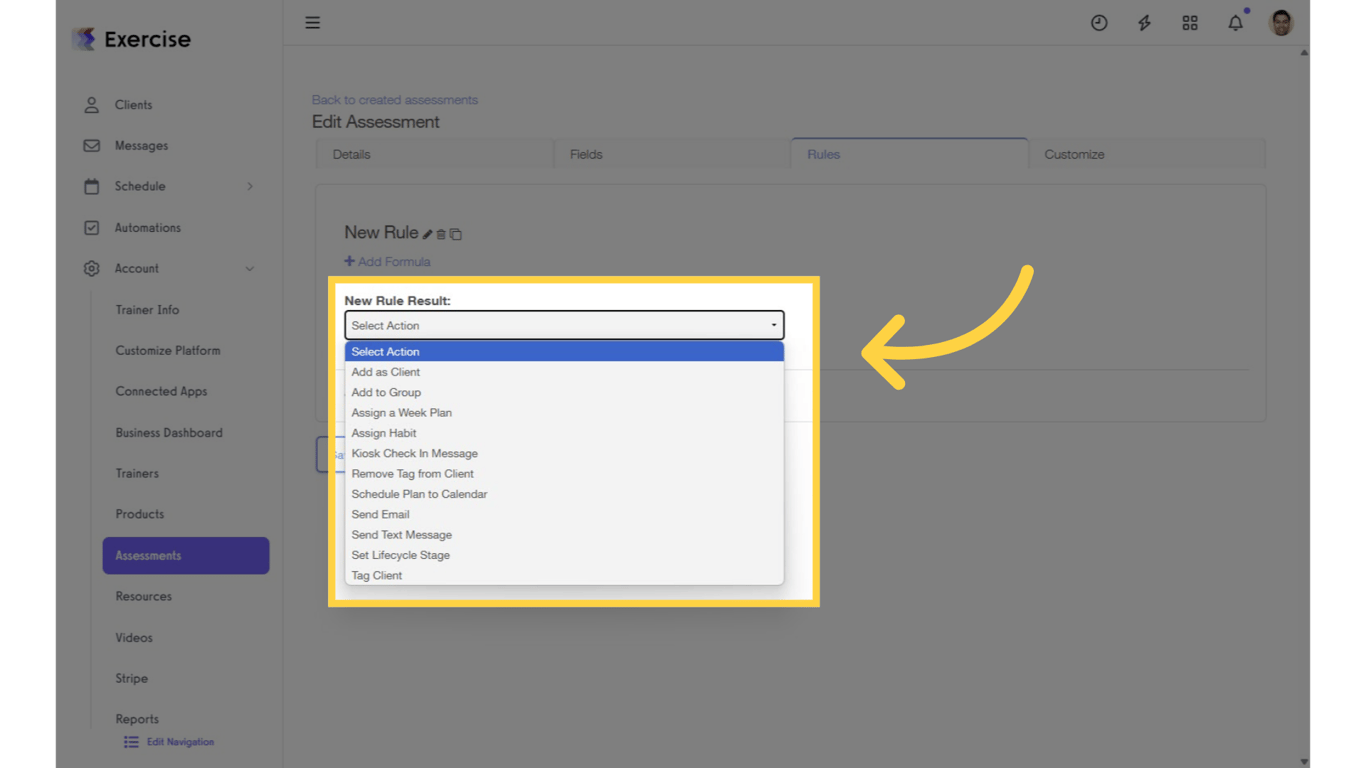Duplicate the New Rule with the copy icon
Image resolution: width=1366 pixels, height=768 pixels.
click(x=456, y=233)
